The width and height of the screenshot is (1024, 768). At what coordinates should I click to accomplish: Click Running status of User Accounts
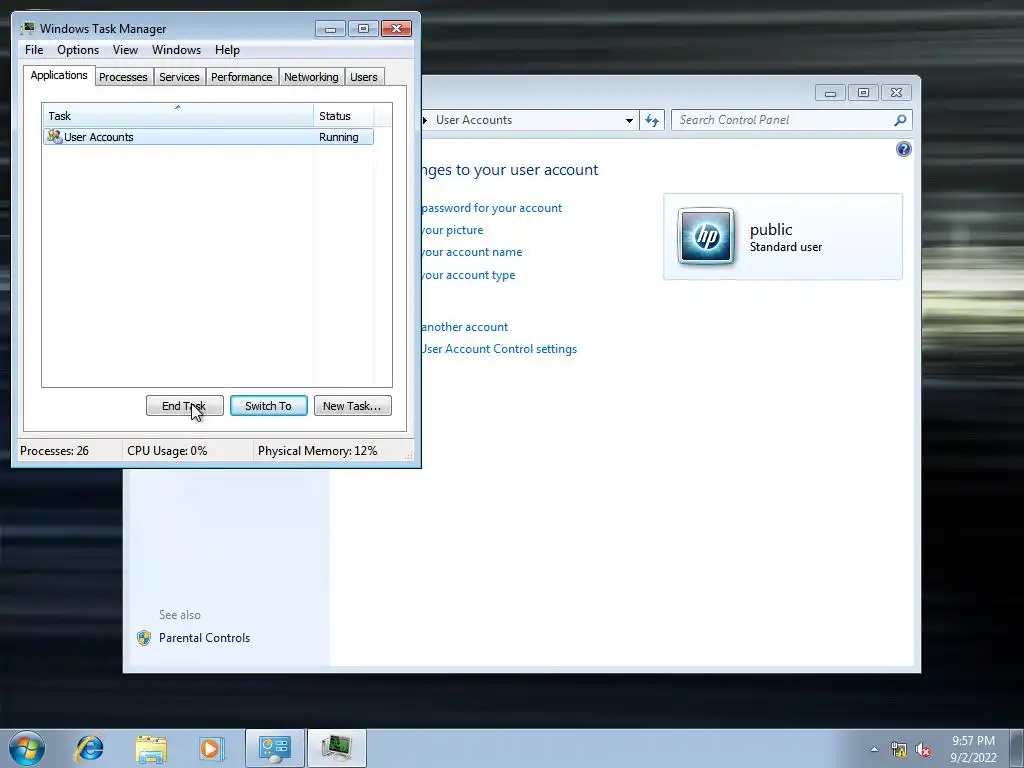pos(338,137)
